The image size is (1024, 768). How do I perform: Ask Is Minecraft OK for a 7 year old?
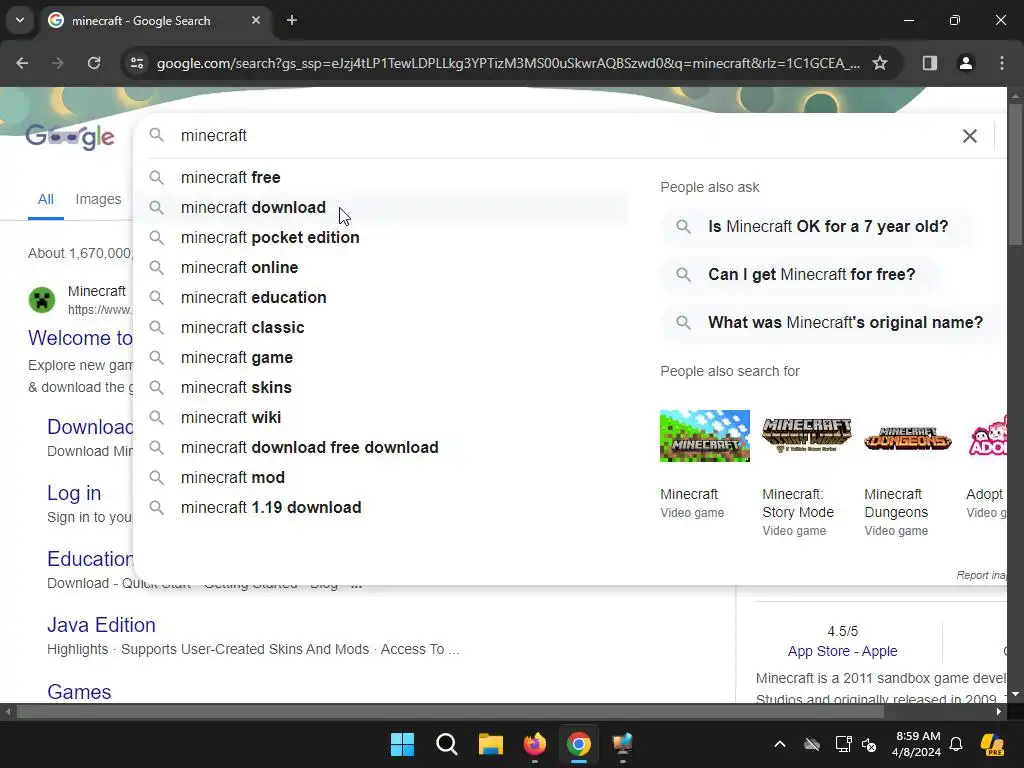click(818, 227)
